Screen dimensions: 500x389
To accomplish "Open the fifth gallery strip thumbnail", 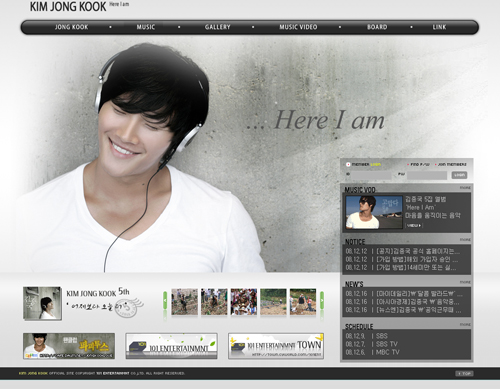I will click(x=303, y=302).
